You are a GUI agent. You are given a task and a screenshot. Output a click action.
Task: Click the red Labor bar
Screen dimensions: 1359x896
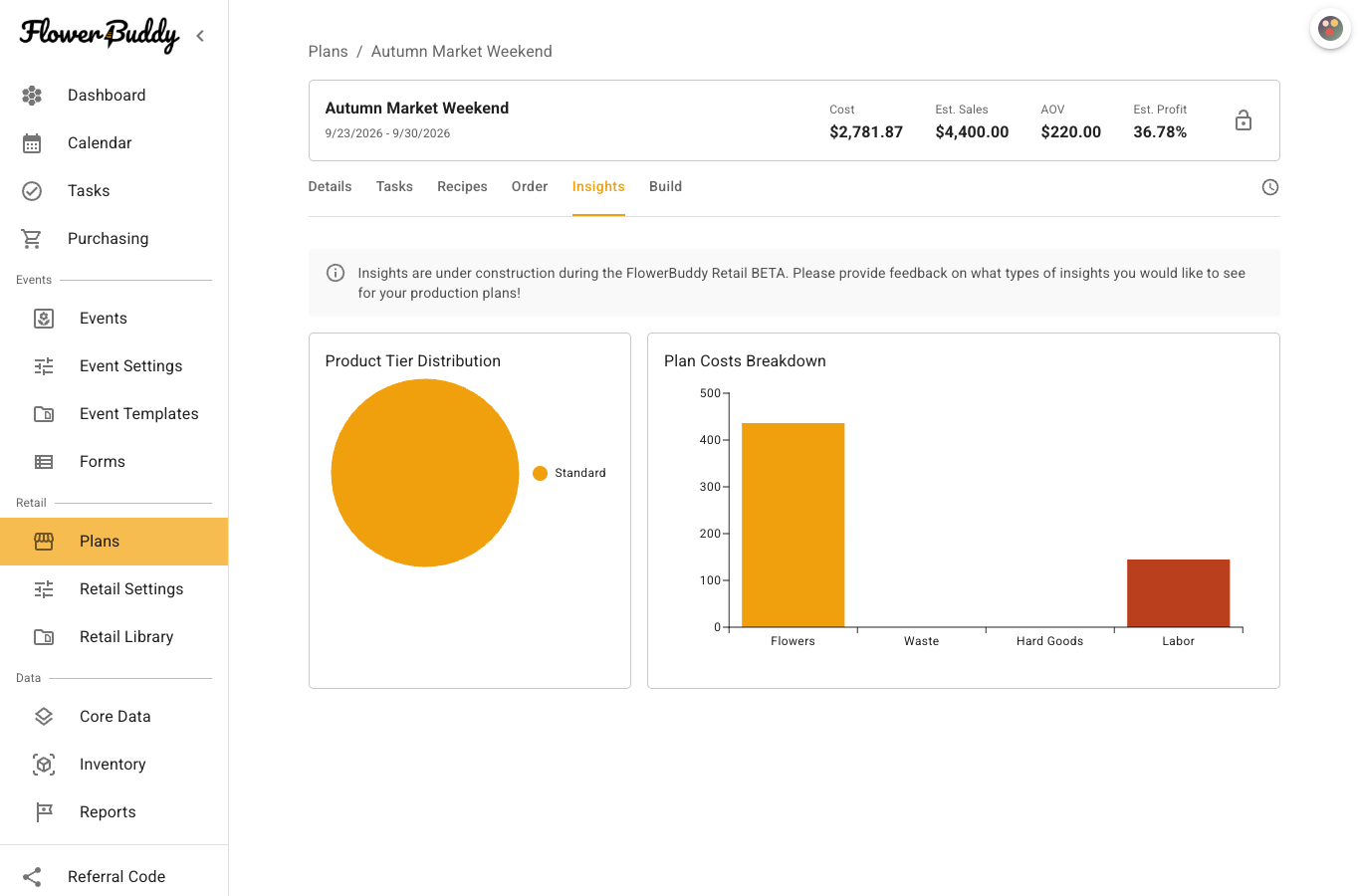[x=1179, y=593]
